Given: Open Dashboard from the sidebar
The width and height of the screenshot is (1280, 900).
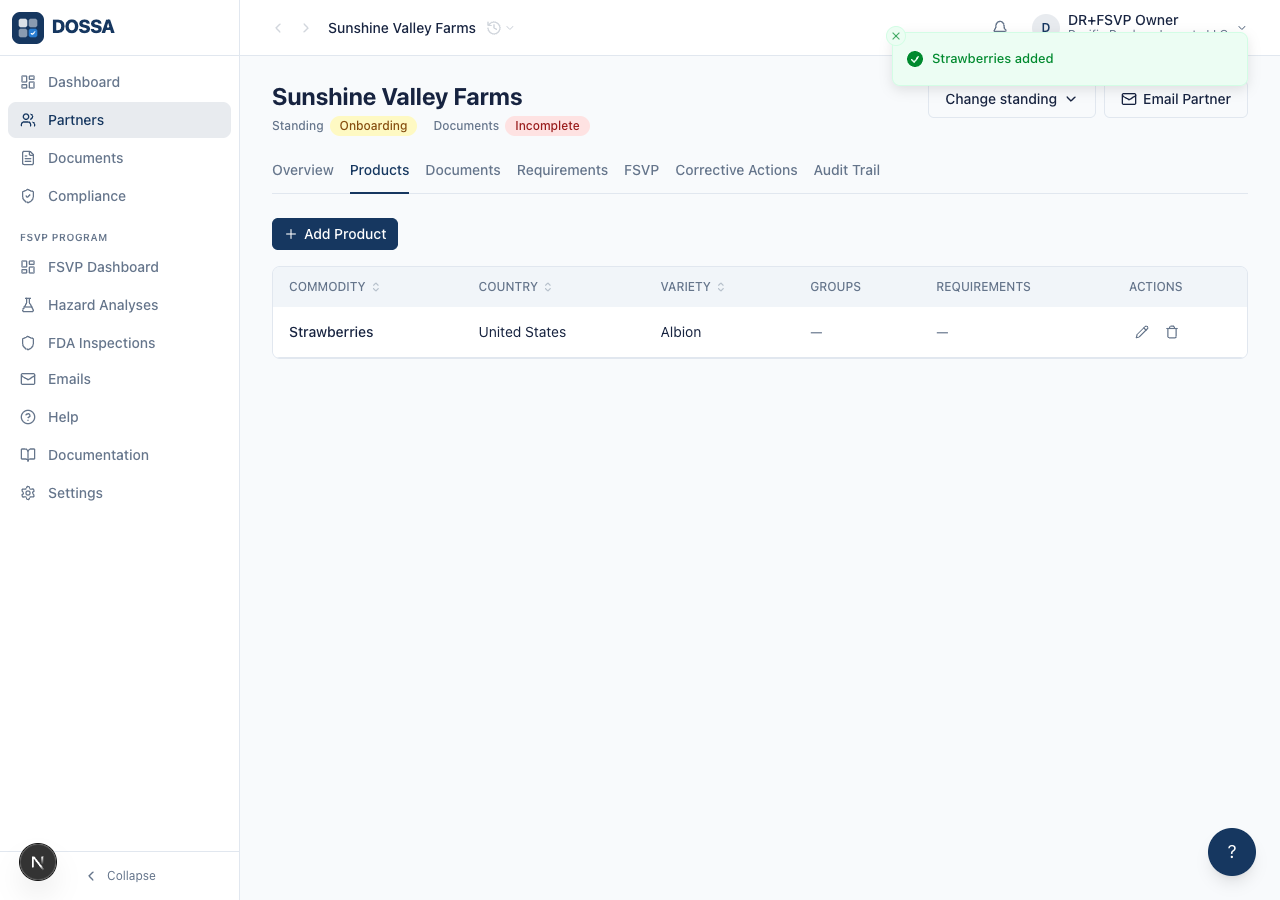Looking at the screenshot, I should click(x=119, y=82).
